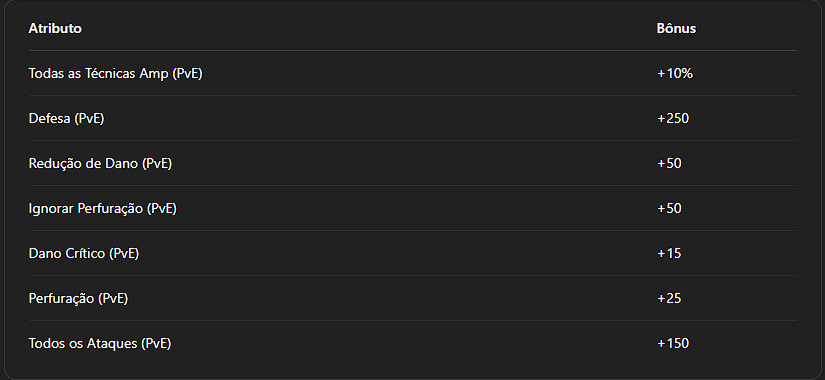
Task: Click the Bônus column header
Action: (676, 28)
